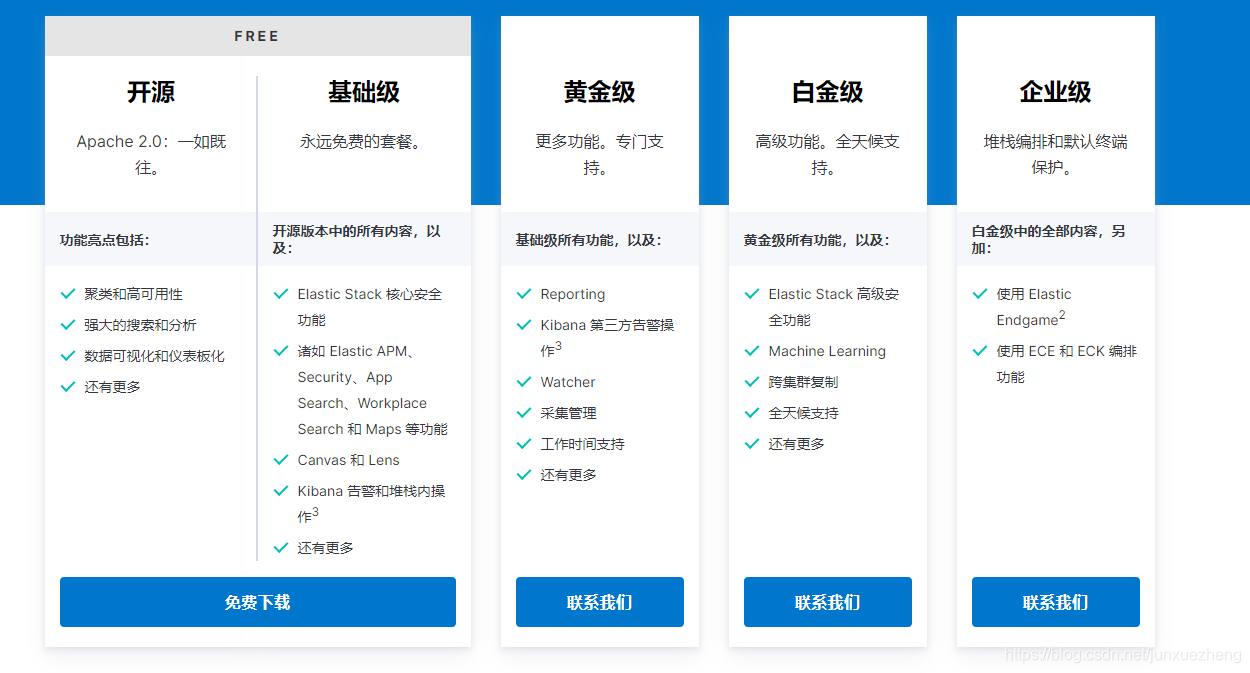
Task: Click 联系我们 under the 白金级 plan
Action: 828,602
